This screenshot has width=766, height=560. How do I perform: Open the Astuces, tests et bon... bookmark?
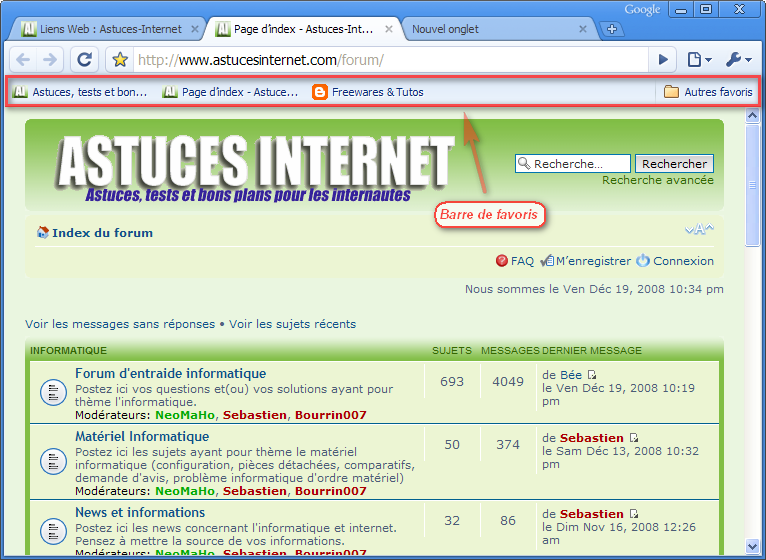click(80, 92)
